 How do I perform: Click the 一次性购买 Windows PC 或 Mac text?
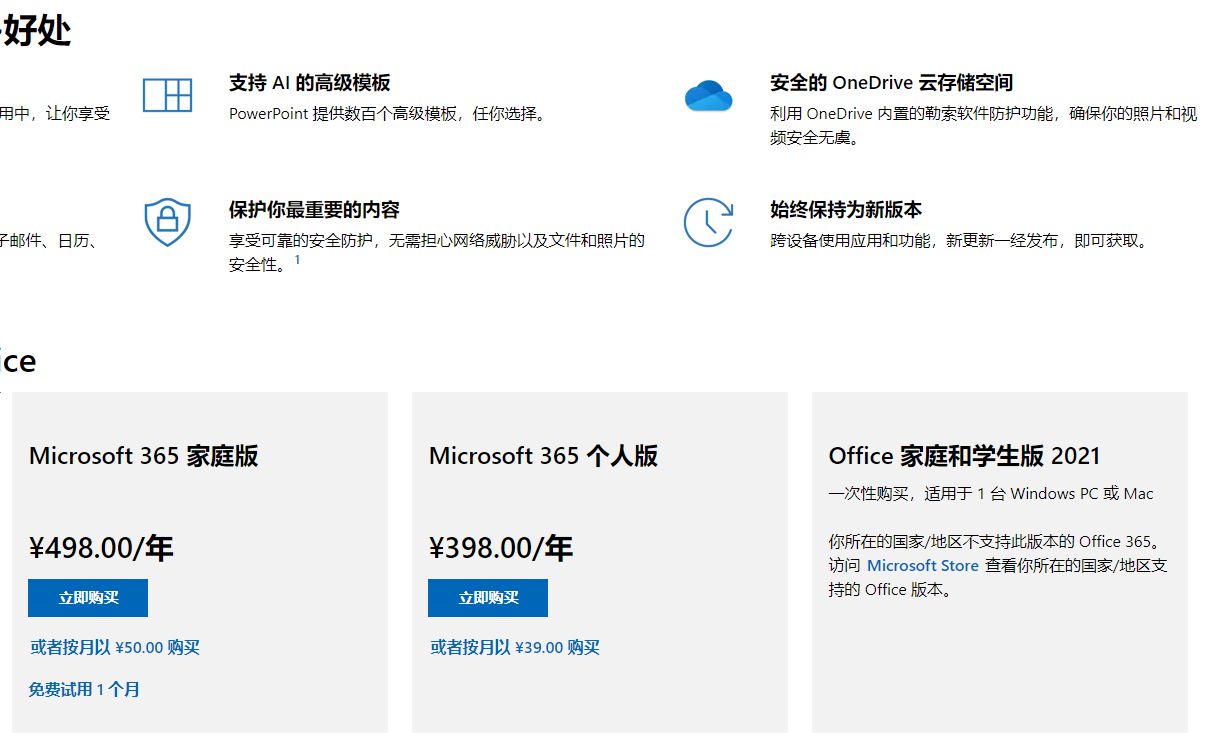tap(991, 494)
